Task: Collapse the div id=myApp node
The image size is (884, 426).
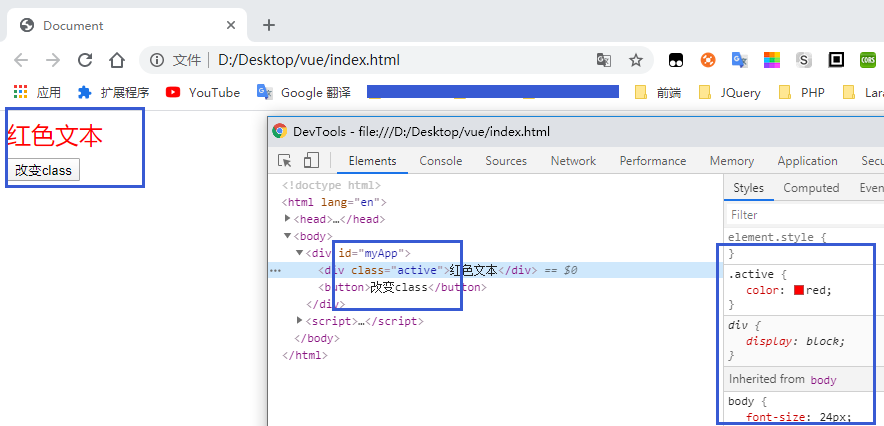Action: (x=300, y=252)
